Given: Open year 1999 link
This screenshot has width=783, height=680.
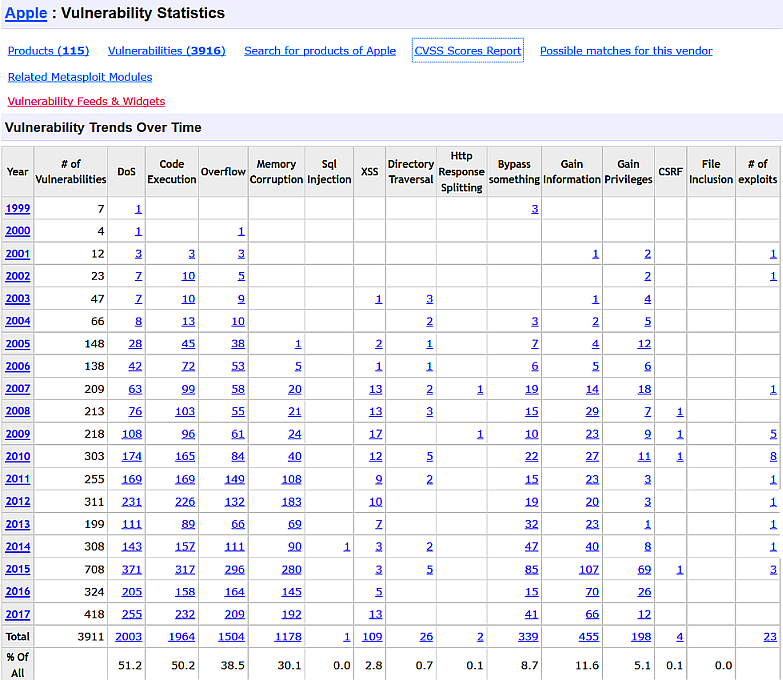Looking at the screenshot, I should click(18, 209).
